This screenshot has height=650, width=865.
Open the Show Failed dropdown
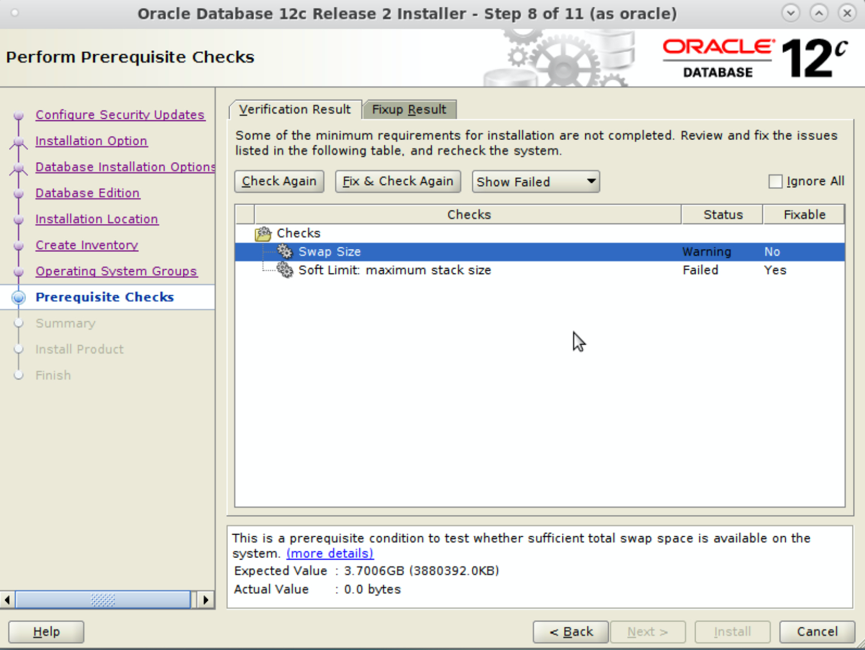[x=536, y=182]
